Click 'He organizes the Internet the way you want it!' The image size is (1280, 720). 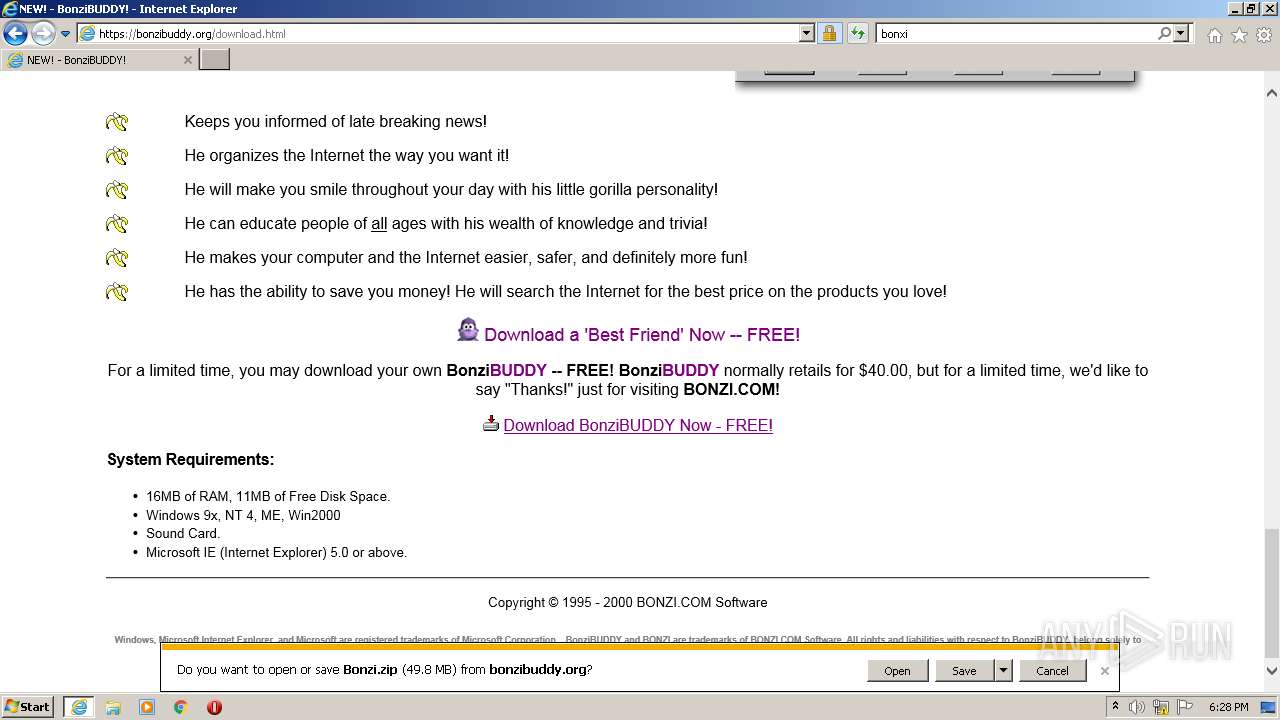347,156
